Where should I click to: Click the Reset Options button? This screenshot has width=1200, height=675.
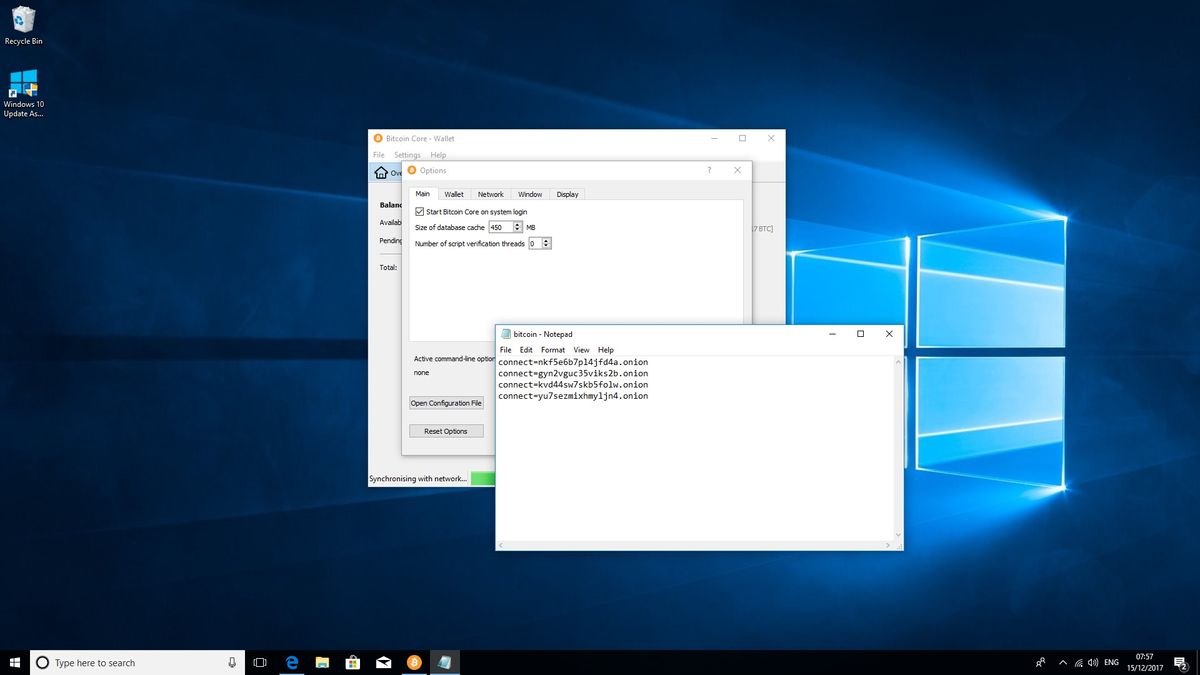coord(445,431)
